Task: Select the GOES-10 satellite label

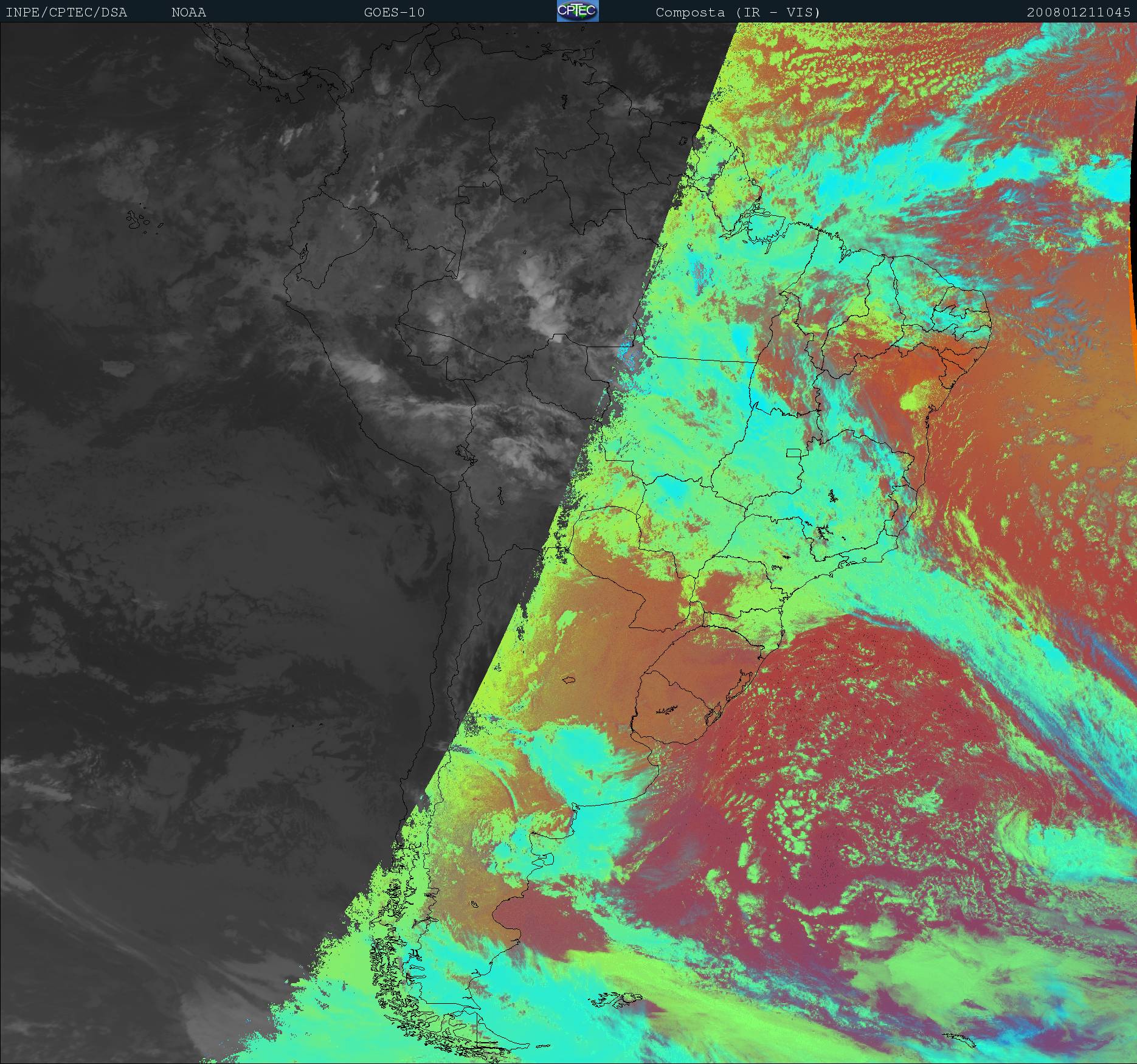Action: pos(394,12)
